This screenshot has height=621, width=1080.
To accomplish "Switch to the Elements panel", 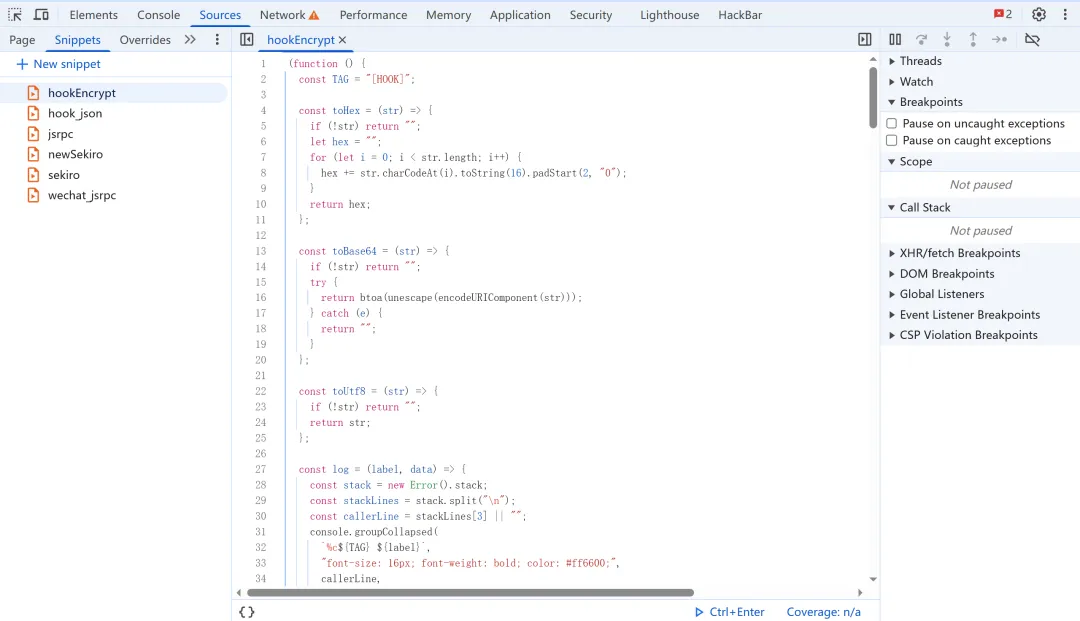I will click(94, 14).
